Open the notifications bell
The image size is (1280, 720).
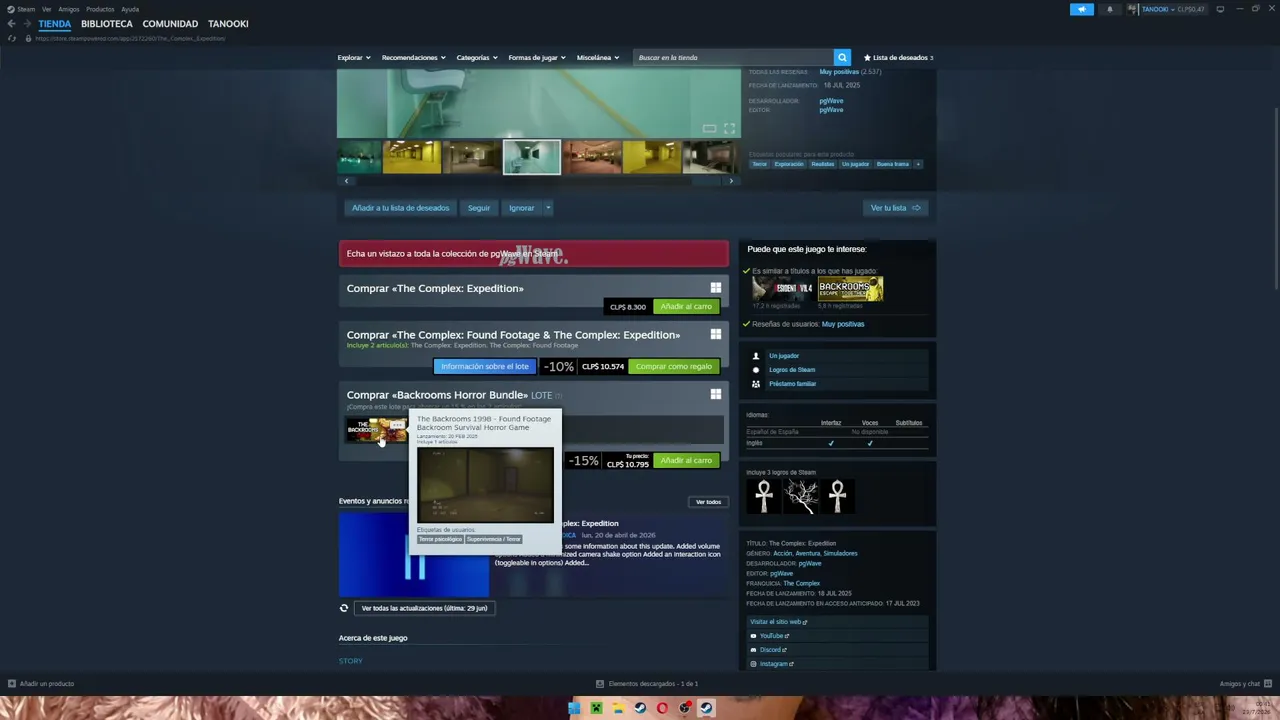tap(1109, 9)
